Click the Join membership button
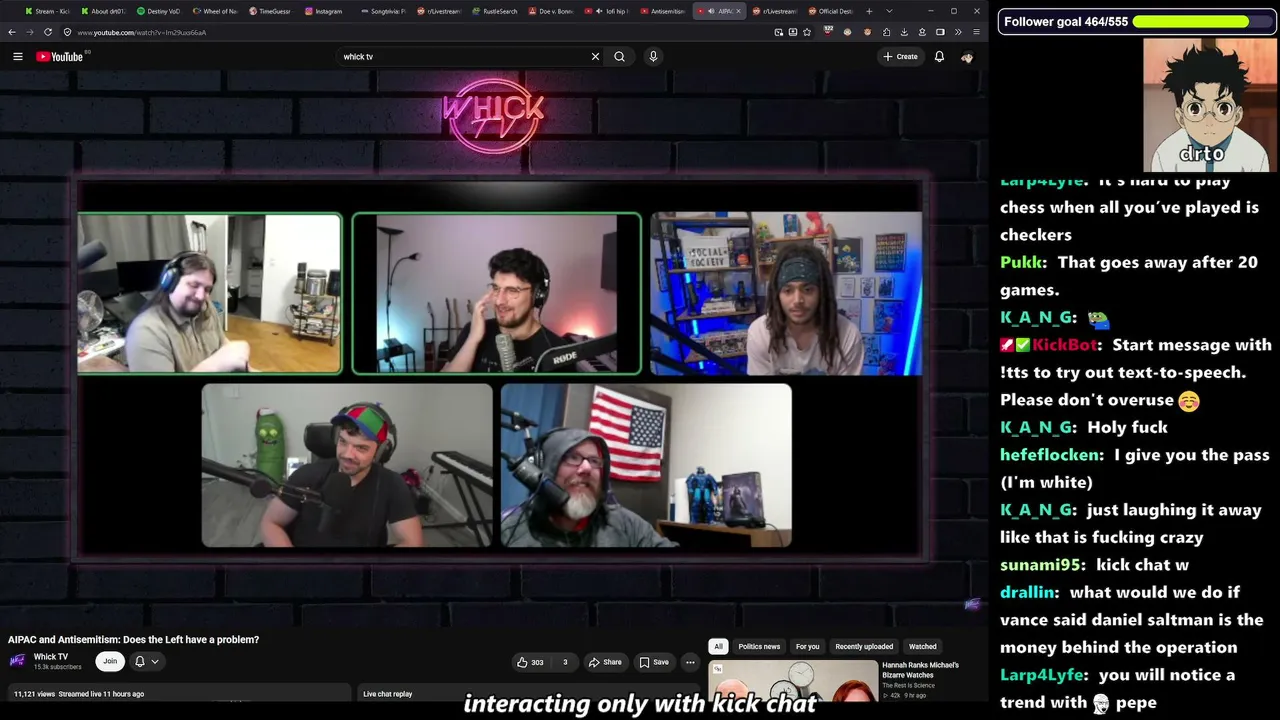Viewport: 1280px width, 720px height. 110,661
